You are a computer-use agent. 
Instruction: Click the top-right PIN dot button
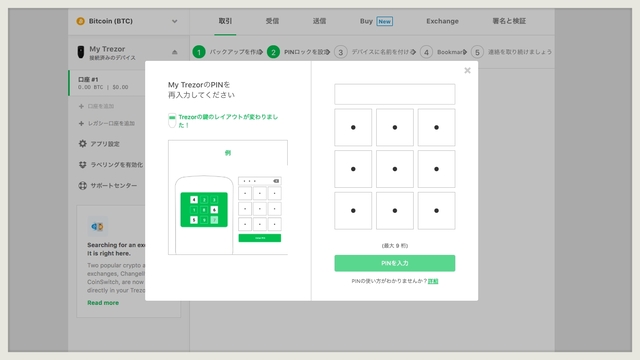(x=436, y=127)
